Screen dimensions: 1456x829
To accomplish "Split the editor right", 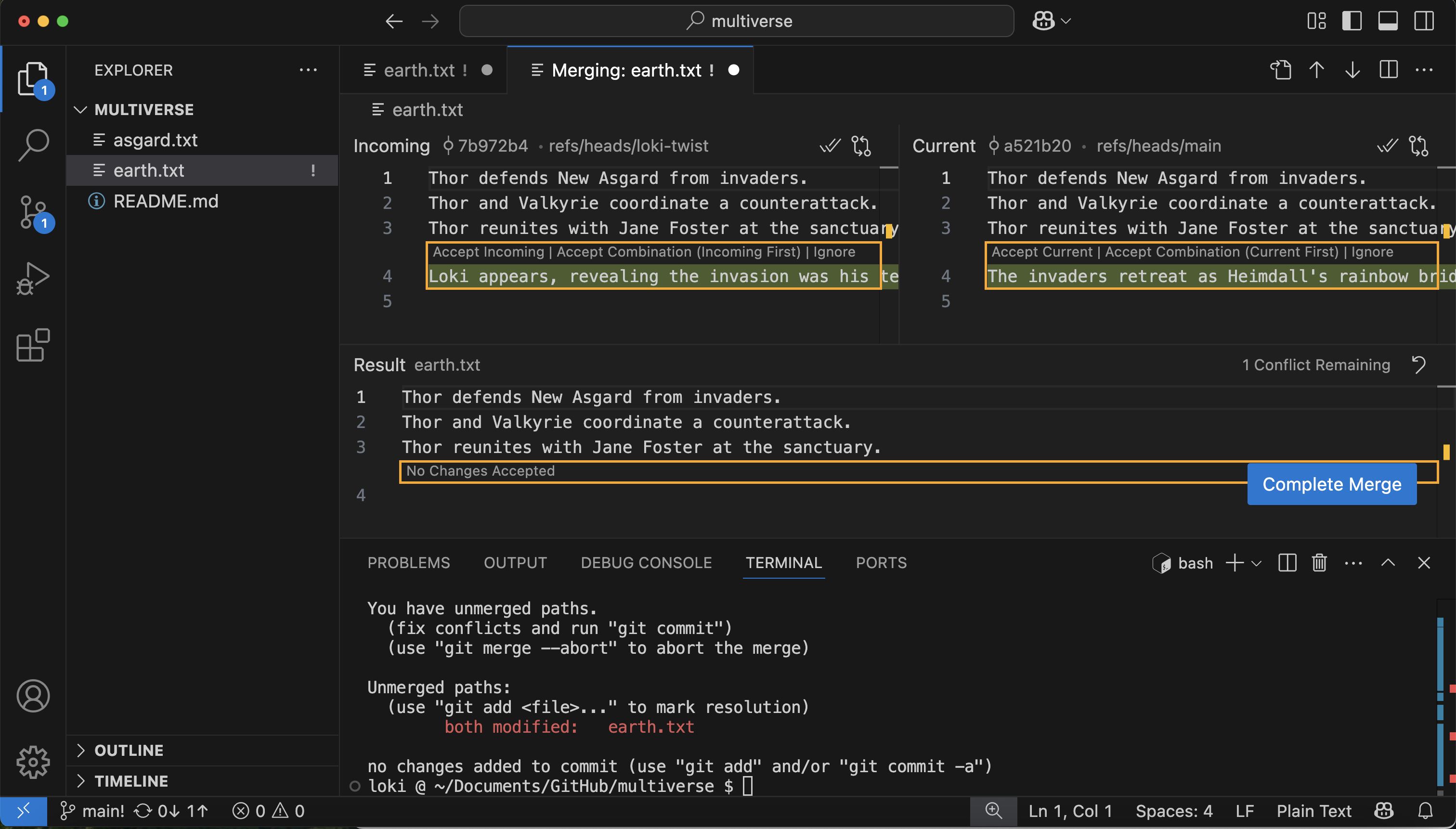I will click(x=1388, y=70).
